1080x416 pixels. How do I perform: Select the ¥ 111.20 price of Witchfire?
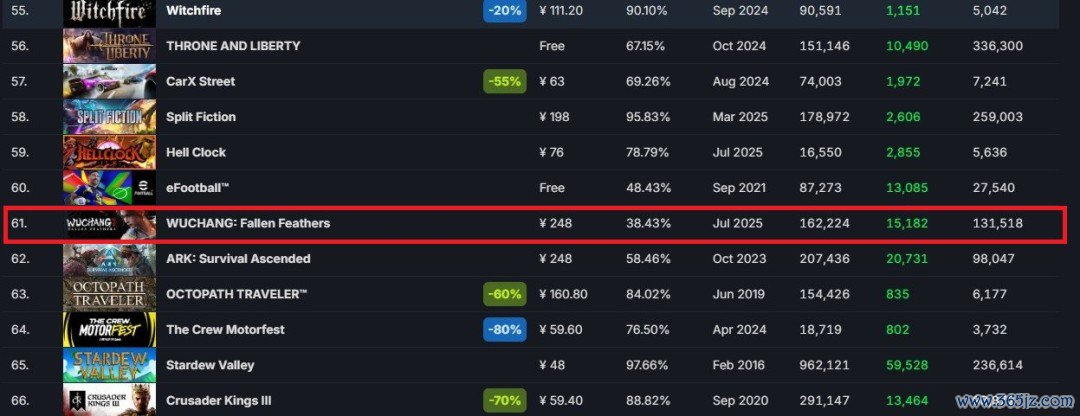563,10
